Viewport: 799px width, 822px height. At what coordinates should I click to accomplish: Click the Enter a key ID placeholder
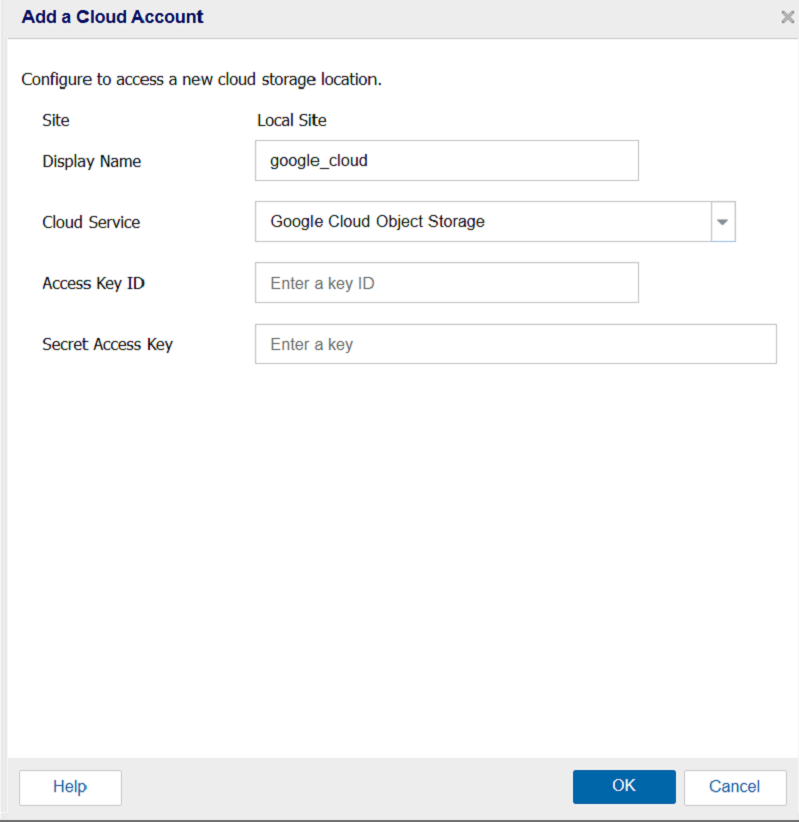pyautogui.click(x=322, y=283)
